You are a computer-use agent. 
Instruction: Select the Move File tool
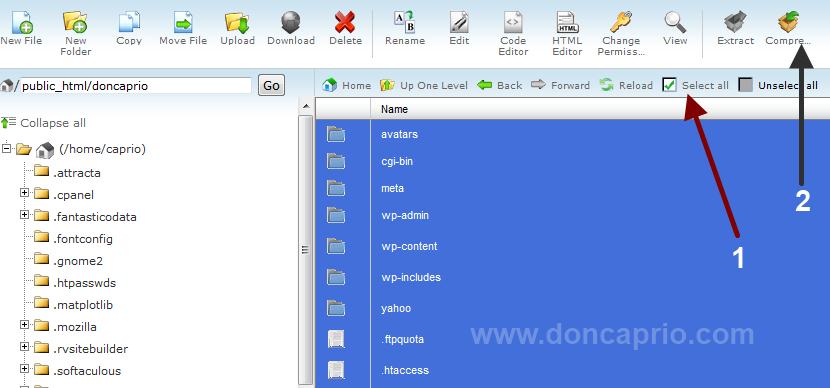183,29
